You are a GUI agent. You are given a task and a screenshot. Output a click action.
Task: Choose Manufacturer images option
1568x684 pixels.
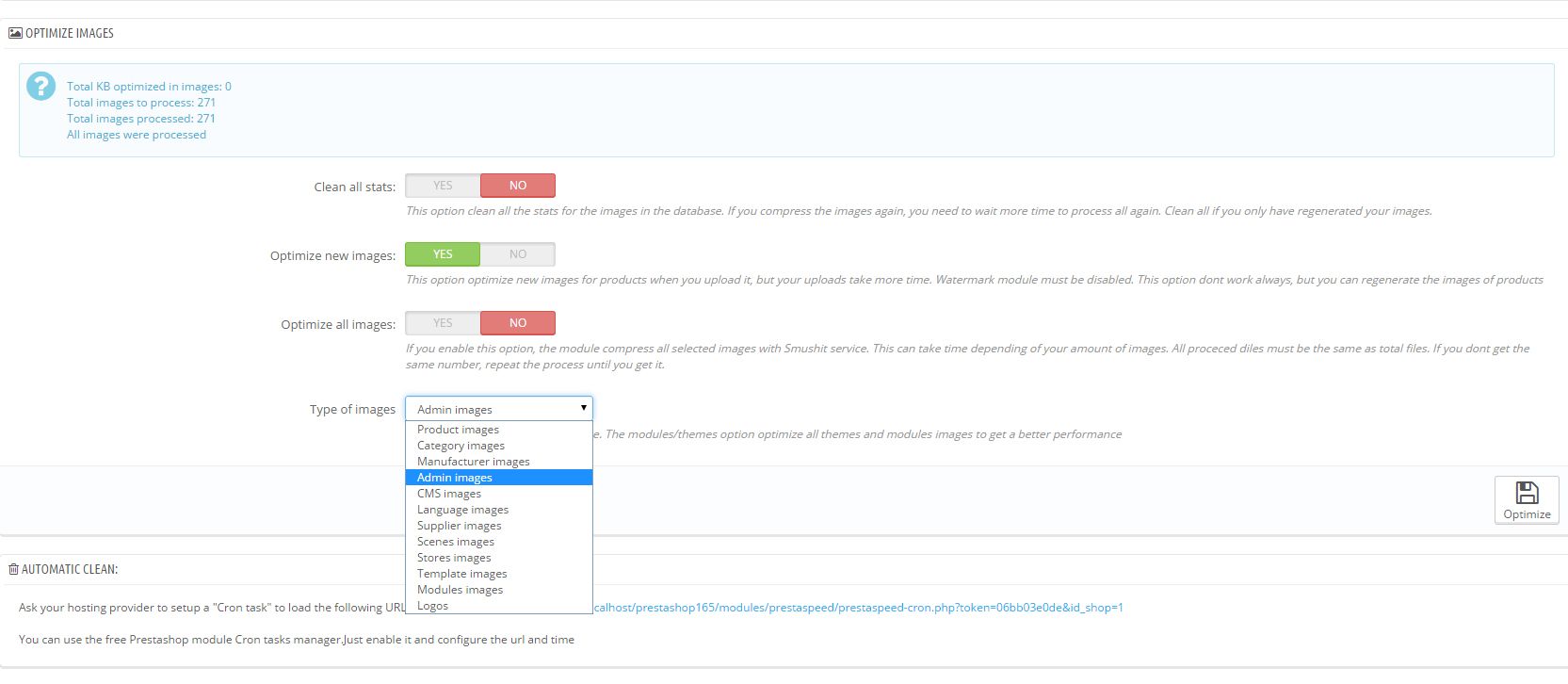499,462
